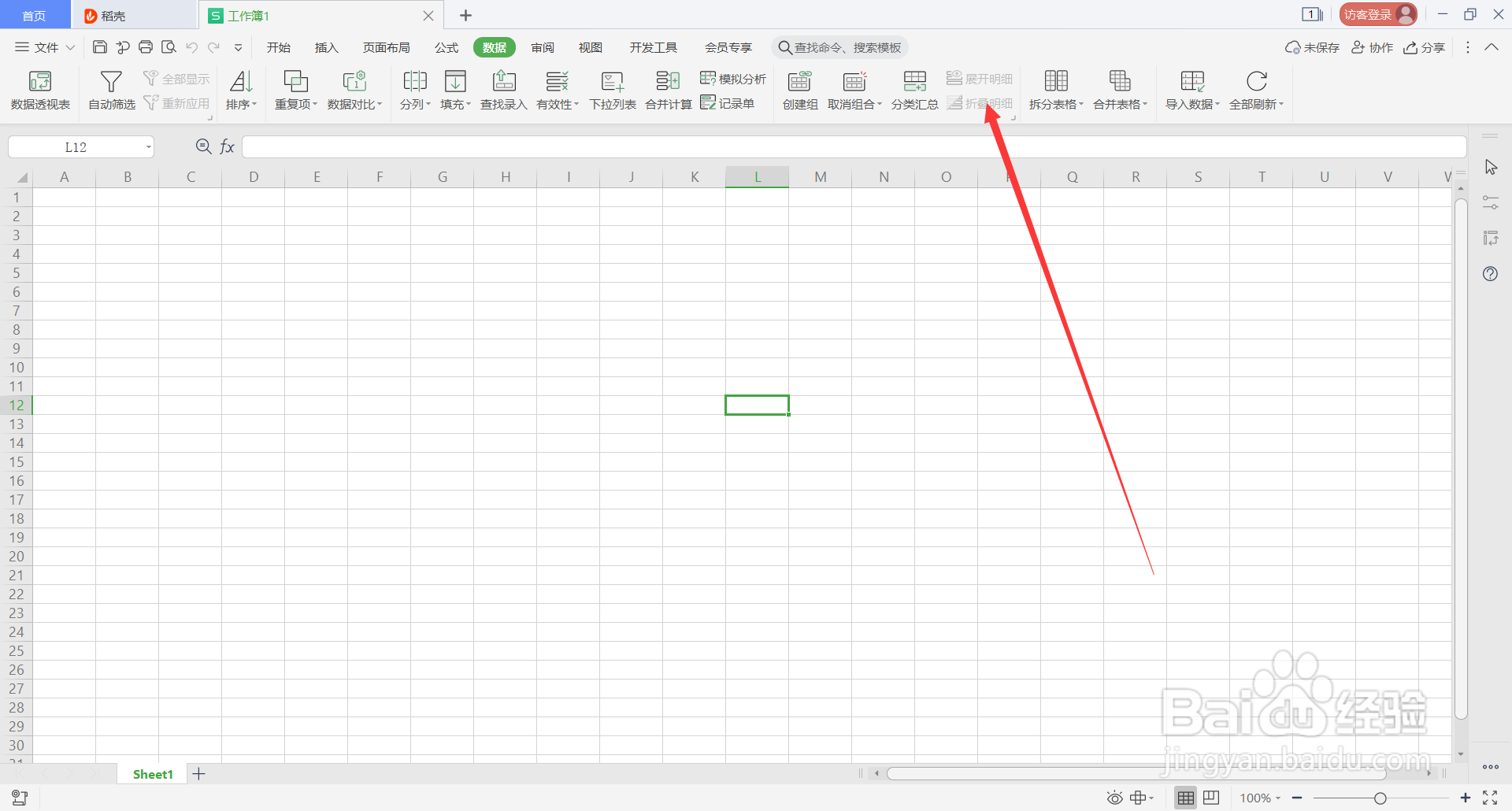Image resolution: width=1512 pixels, height=811 pixels.
Task: Open the 页面布局 ribbon tab
Action: point(386,47)
